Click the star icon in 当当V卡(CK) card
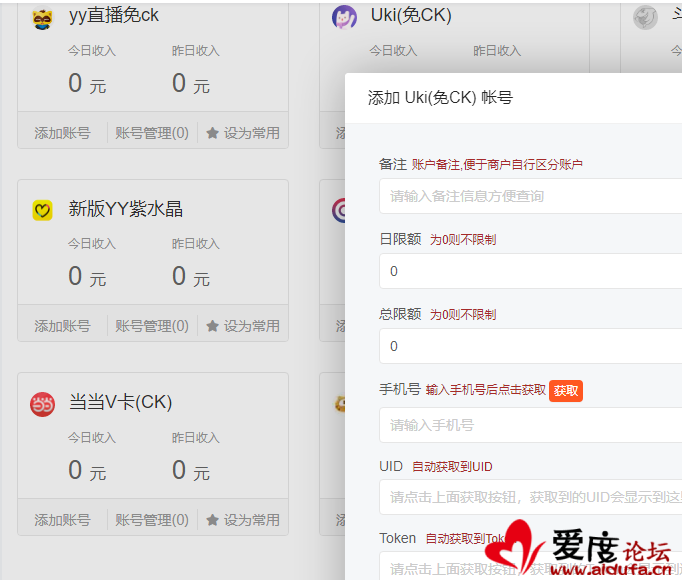The height and width of the screenshot is (580, 682). 212,520
